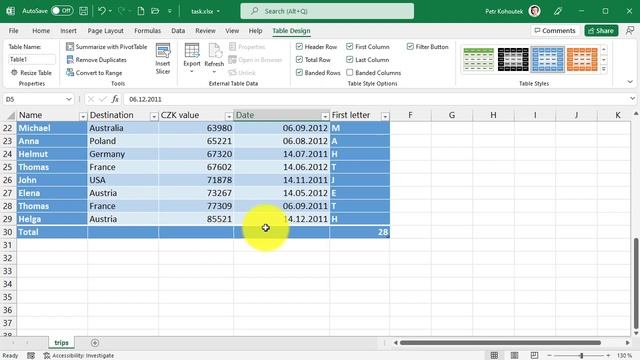
Task: Click Resize Table
Action: 31,73
